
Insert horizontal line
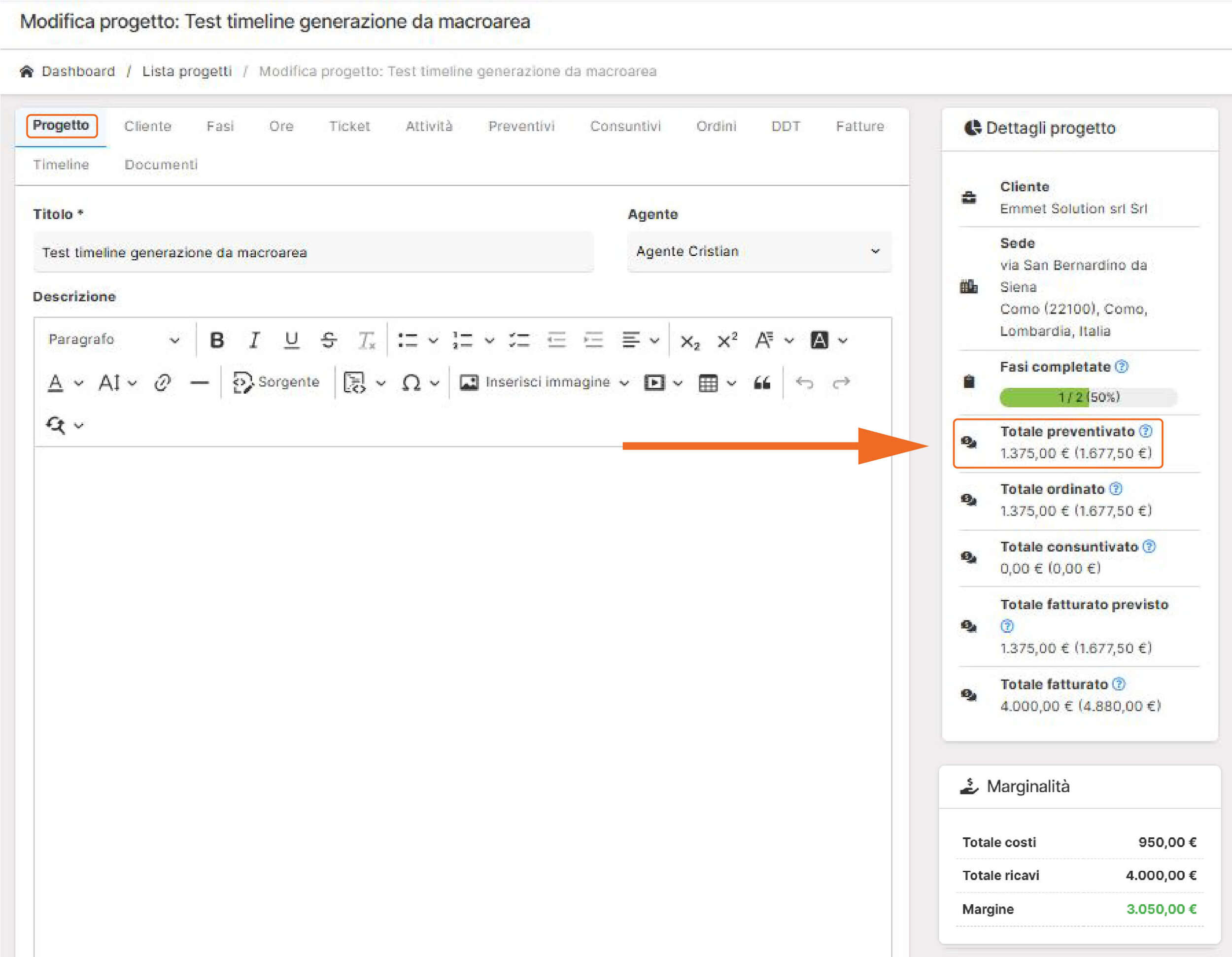click(199, 383)
